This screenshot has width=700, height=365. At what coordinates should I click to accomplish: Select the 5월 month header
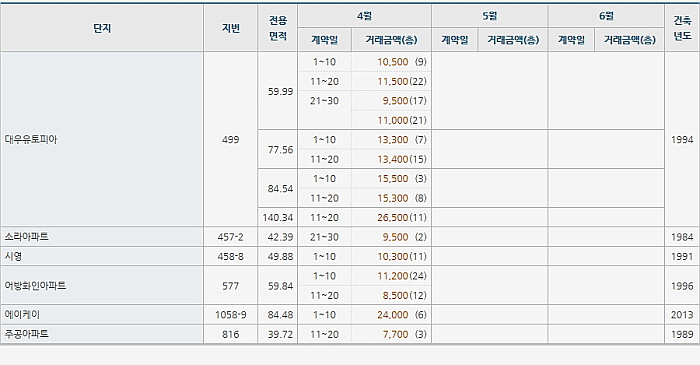tap(489, 16)
